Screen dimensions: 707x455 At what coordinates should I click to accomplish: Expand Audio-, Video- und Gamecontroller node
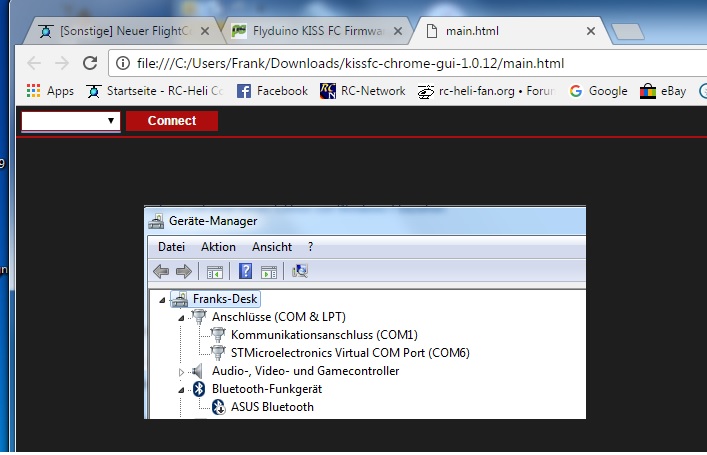182,371
